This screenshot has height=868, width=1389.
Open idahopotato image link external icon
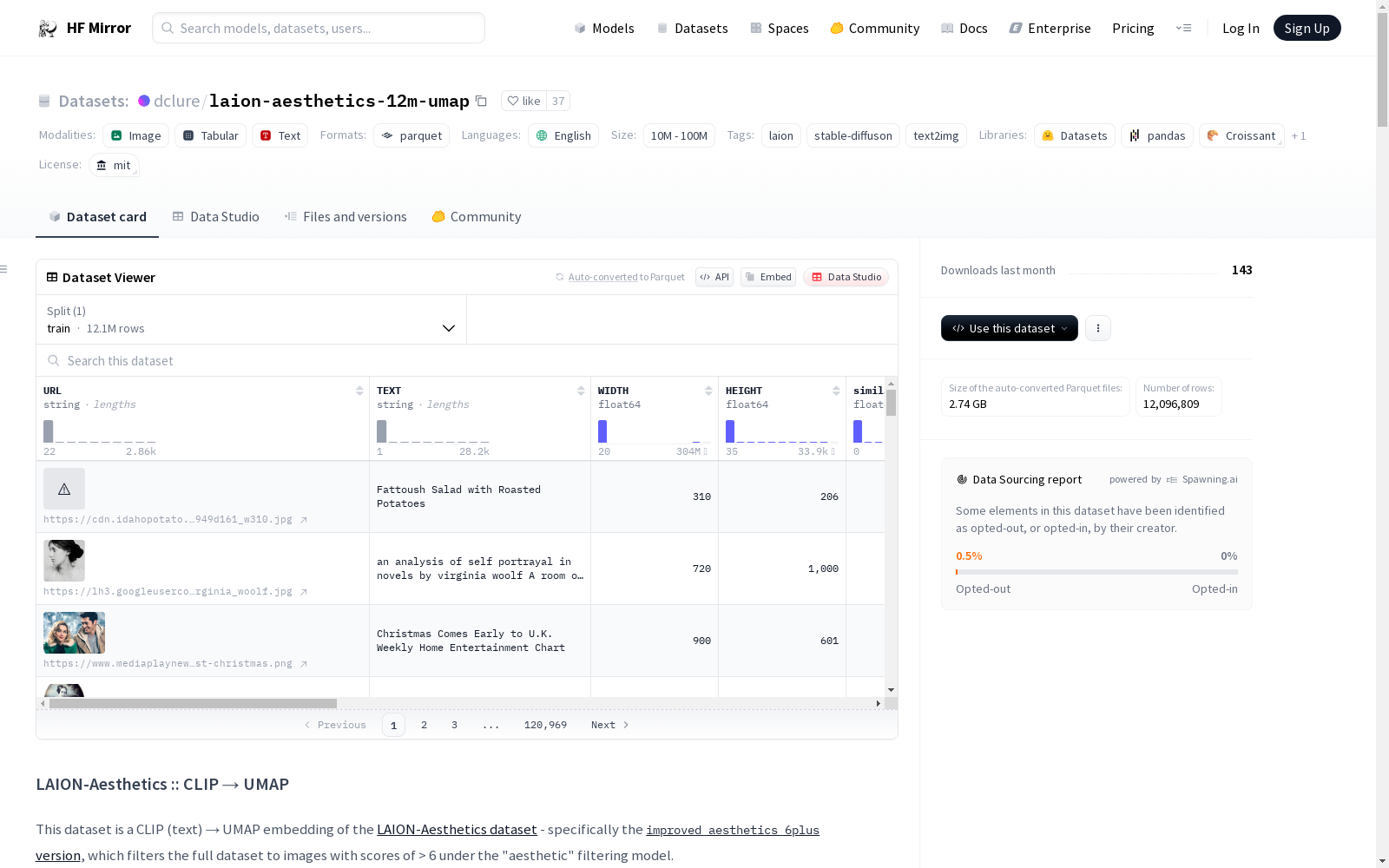click(x=304, y=520)
